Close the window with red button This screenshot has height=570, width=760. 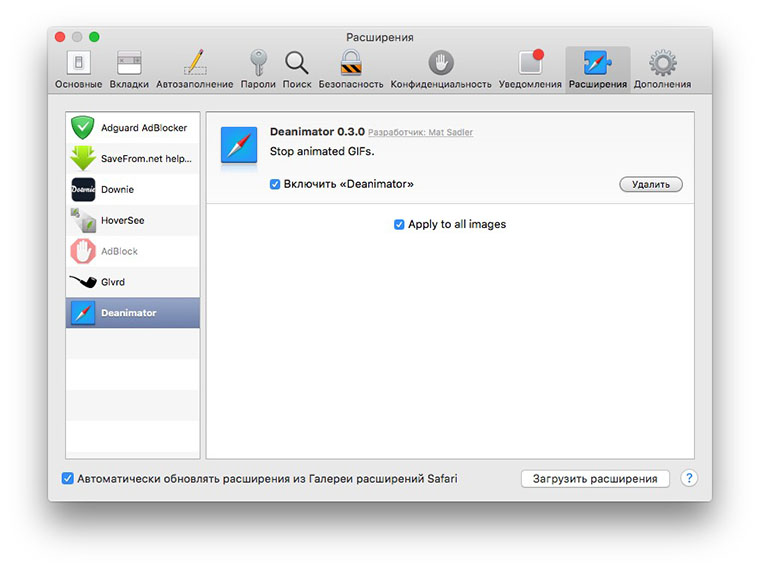point(60,37)
